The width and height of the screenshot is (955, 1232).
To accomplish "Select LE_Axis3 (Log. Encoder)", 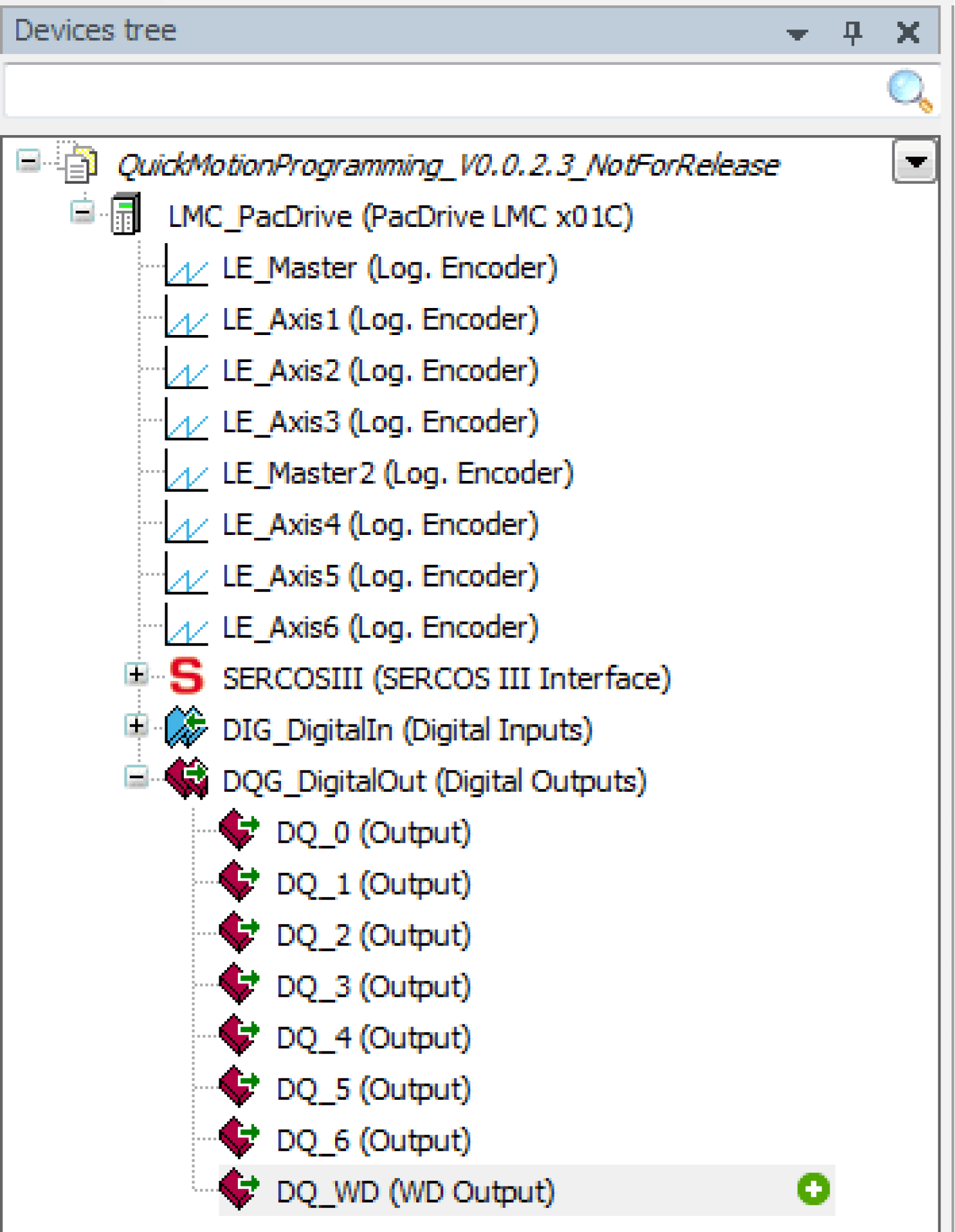I will click(x=380, y=422).
